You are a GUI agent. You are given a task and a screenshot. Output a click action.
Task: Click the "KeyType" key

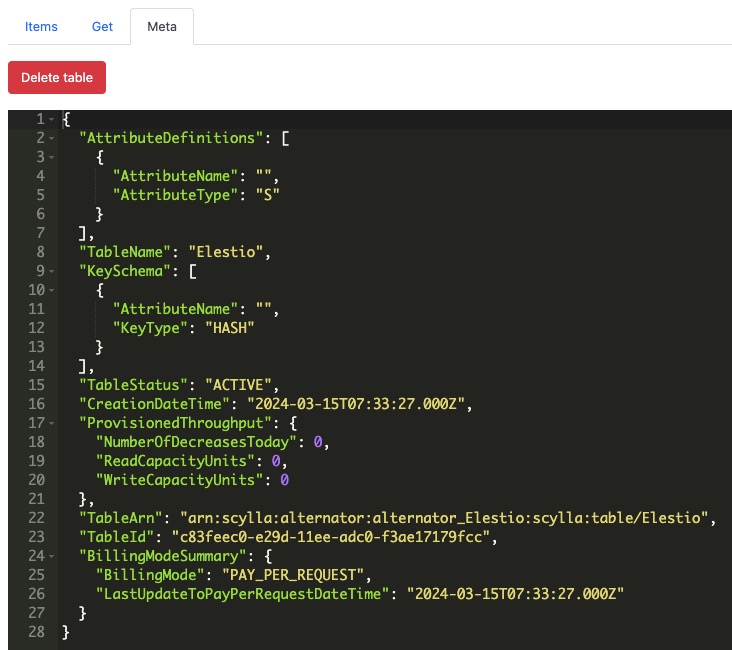coord(150,328)
